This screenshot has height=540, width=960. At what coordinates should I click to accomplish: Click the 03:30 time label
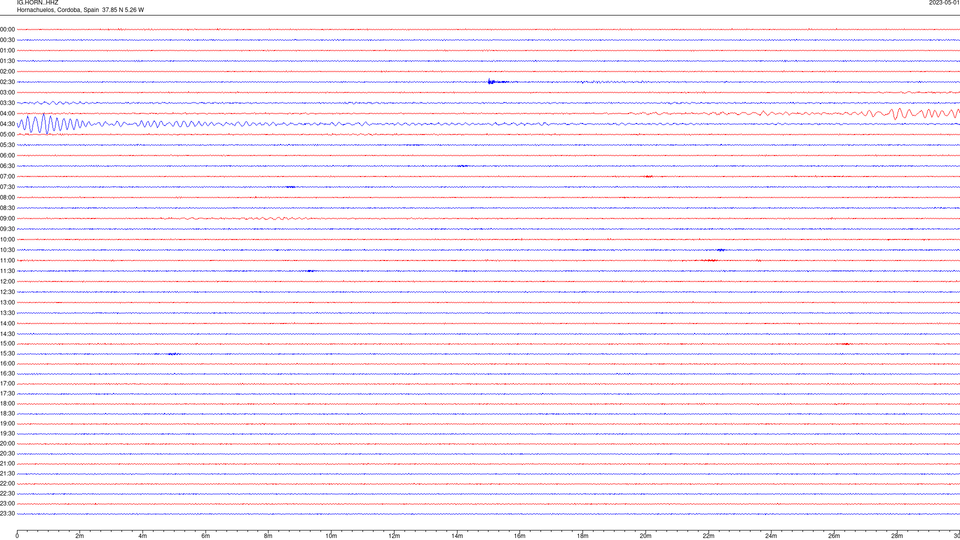point(7,103)
